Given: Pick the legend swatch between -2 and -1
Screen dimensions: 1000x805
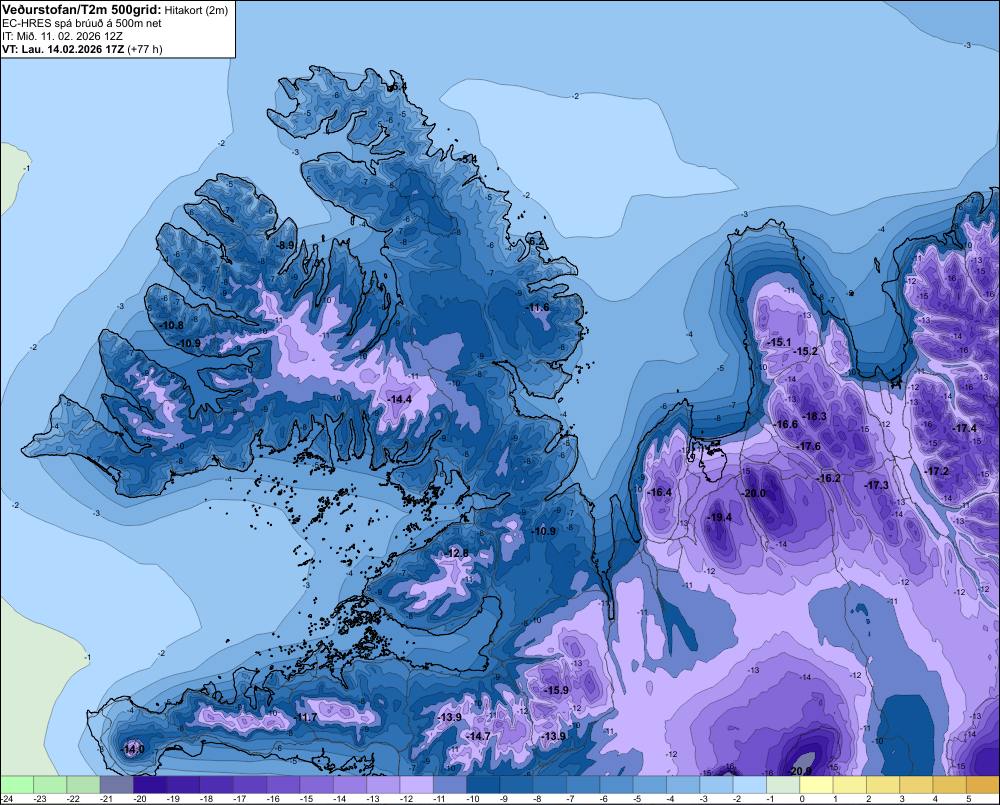Looking at the screenshot, I should (750, 784).
